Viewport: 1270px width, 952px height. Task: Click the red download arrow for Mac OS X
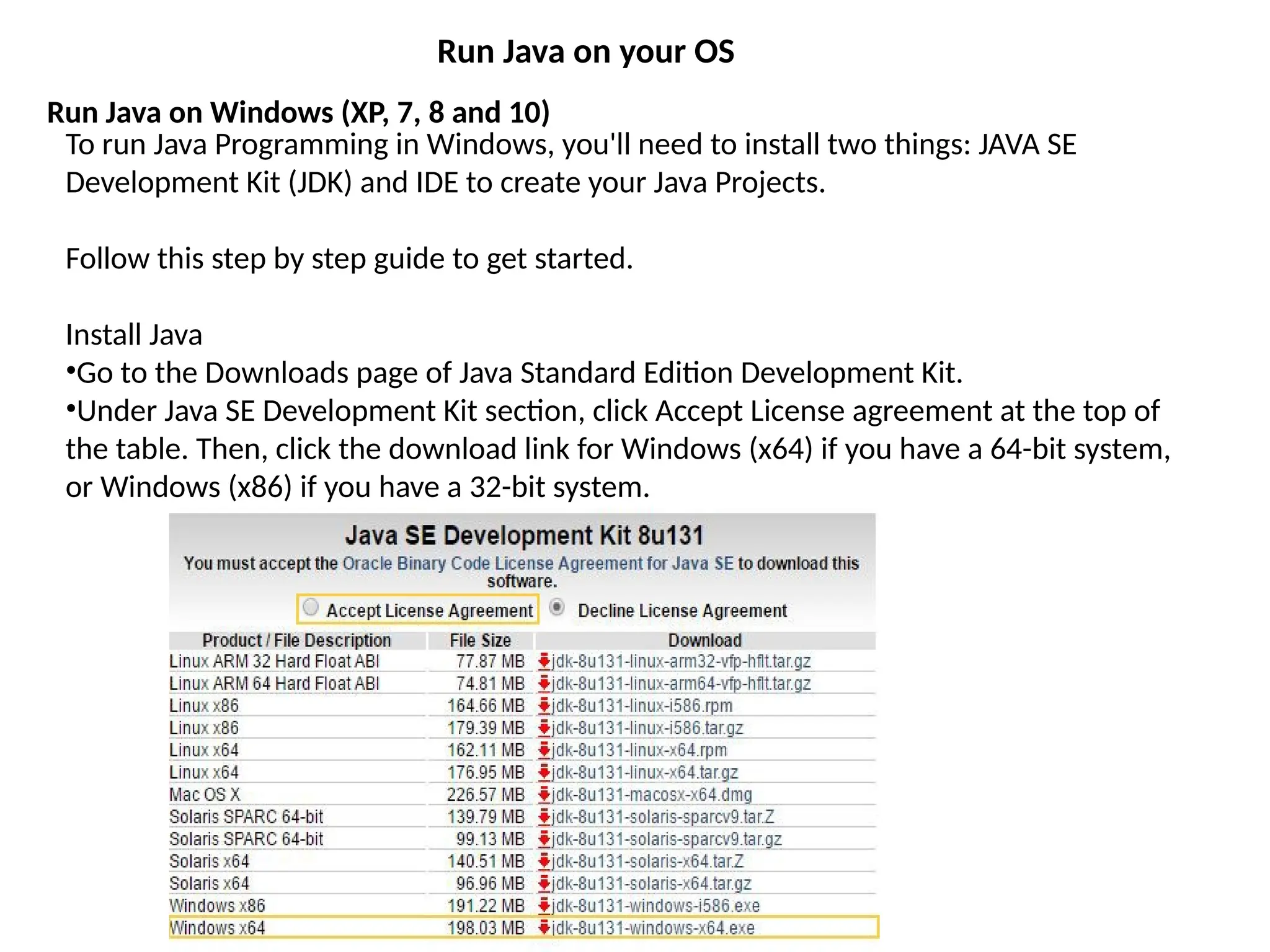544,795
